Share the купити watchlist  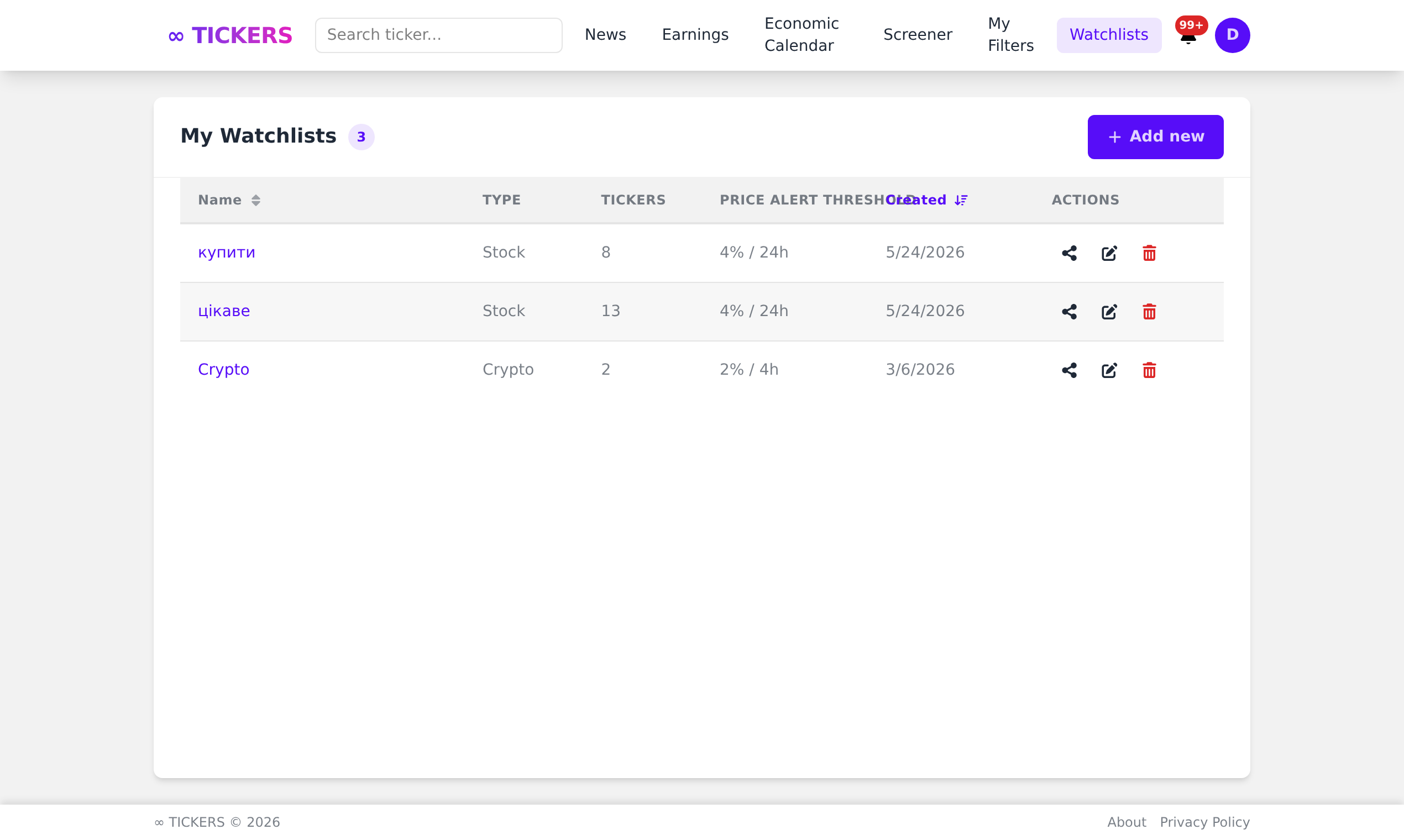tap(1069, 253)
